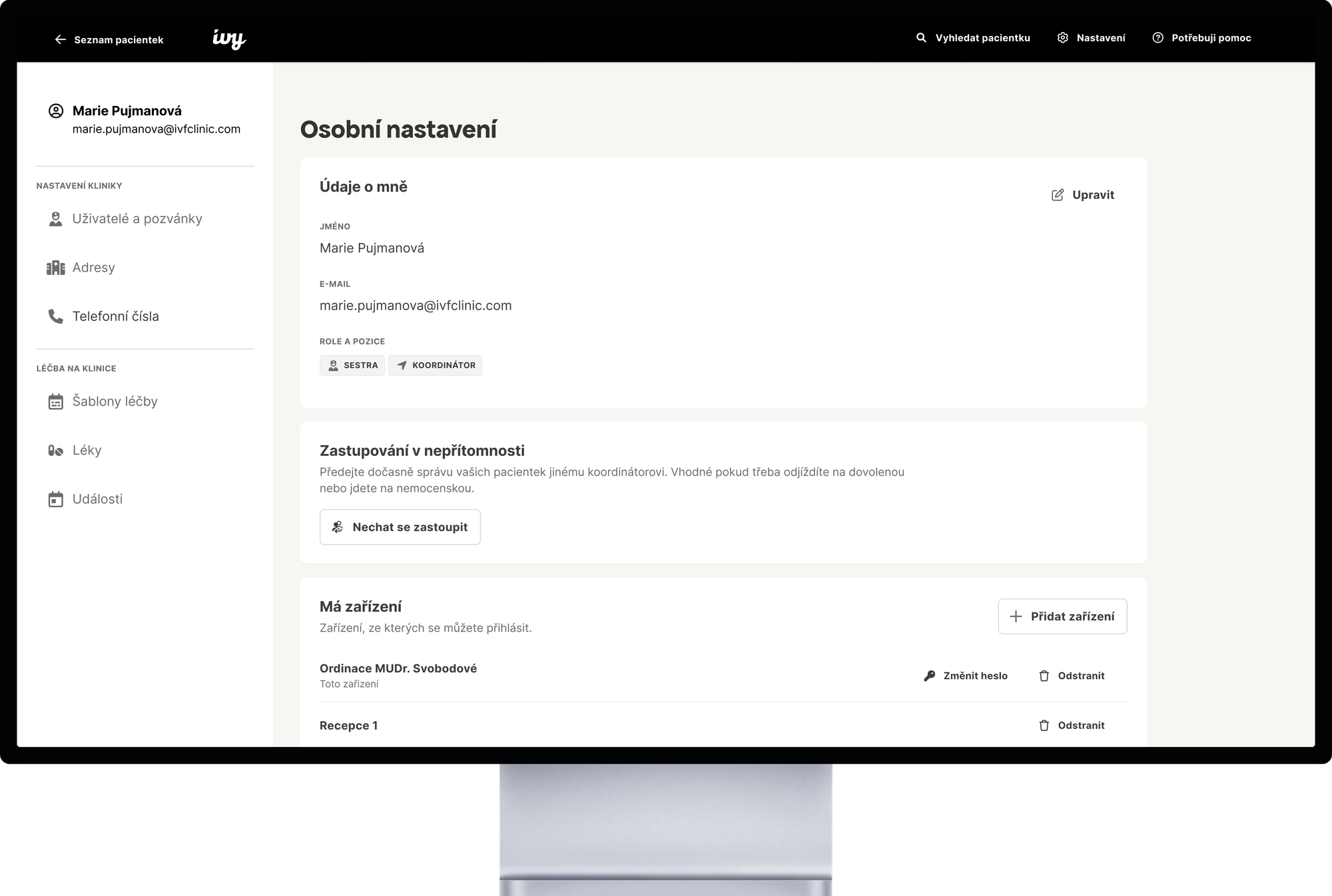Click trash icon for Ordinace MUDr. Svobodové
This screenshot has height=896, width=1332.
point(1044,676)
